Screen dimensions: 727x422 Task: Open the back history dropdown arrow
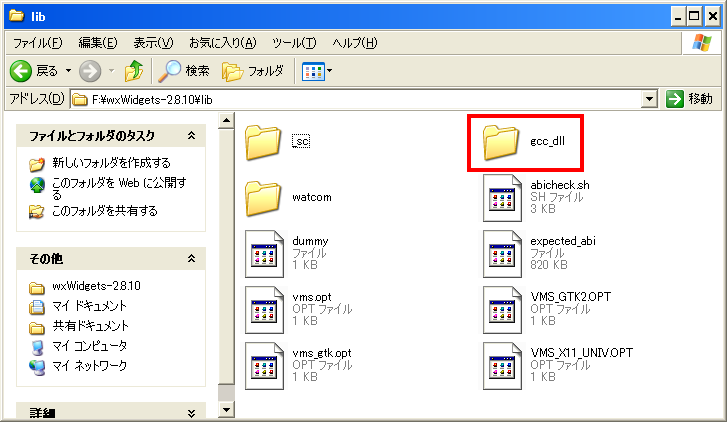click(x=68, y=71)
